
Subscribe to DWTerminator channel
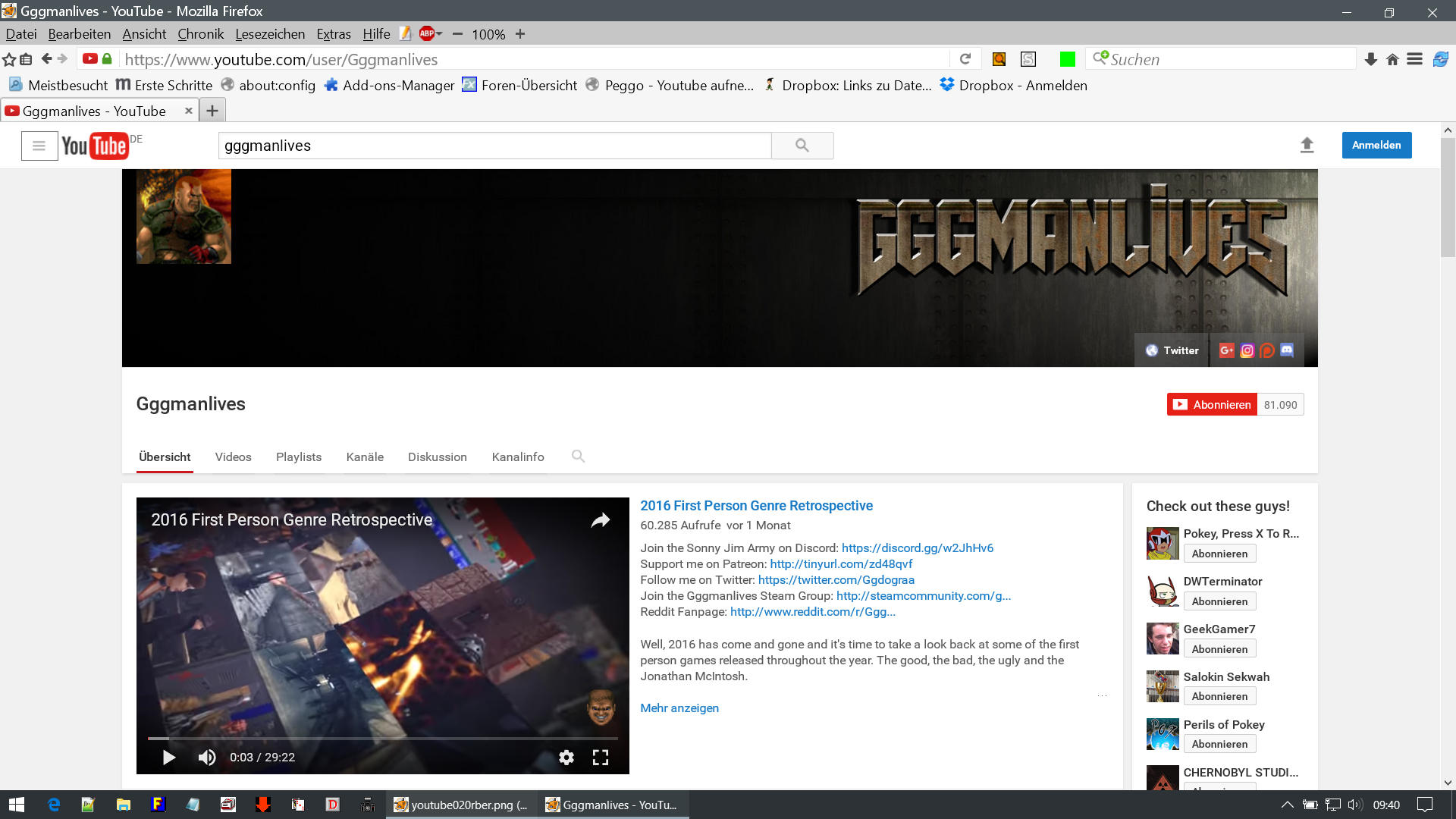(x=1219, y=601)
